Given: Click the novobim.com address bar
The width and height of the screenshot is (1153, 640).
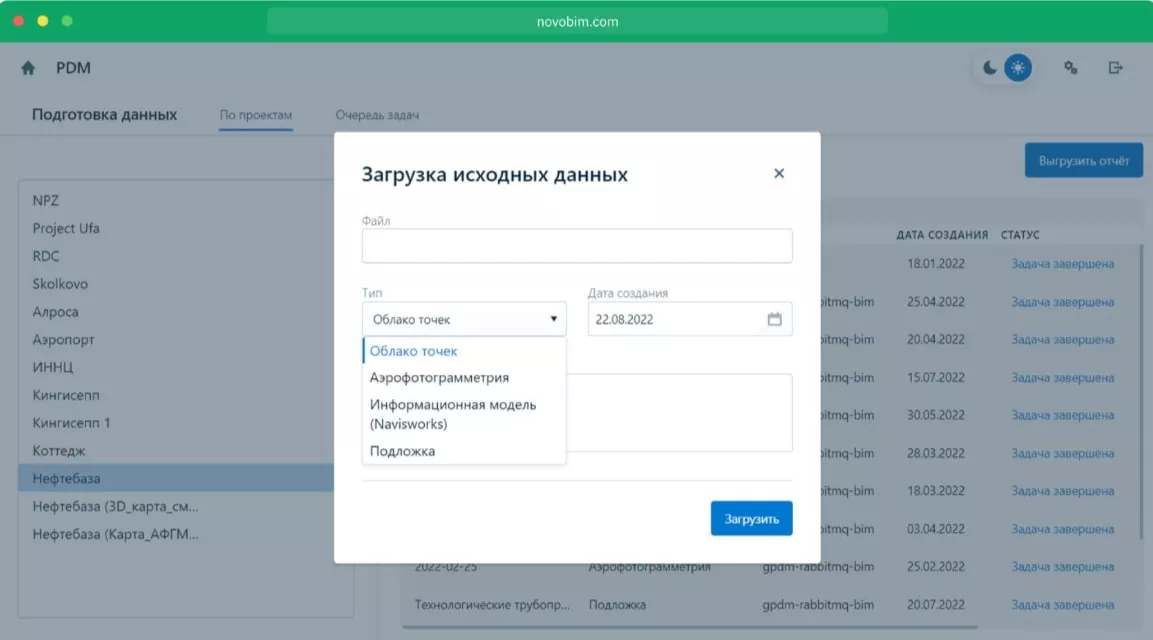Looking at the screenshot, I should pos(576,20).
